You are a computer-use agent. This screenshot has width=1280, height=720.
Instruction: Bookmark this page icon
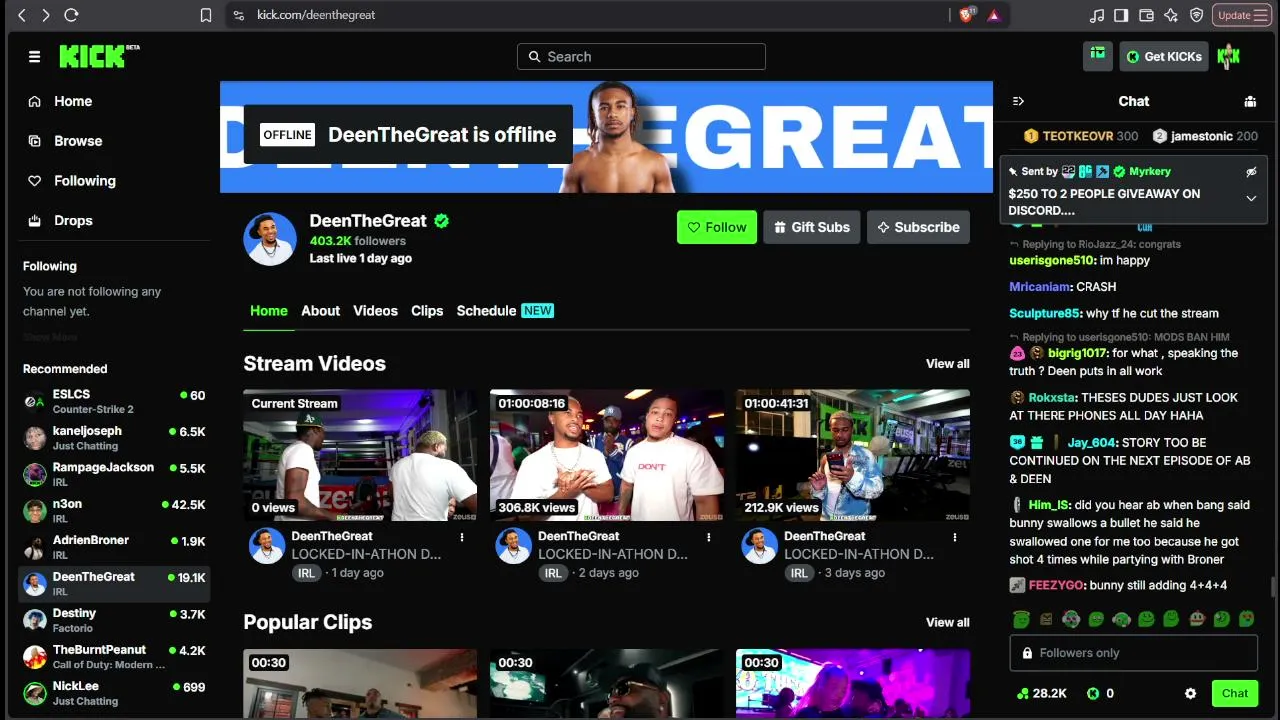206,15
